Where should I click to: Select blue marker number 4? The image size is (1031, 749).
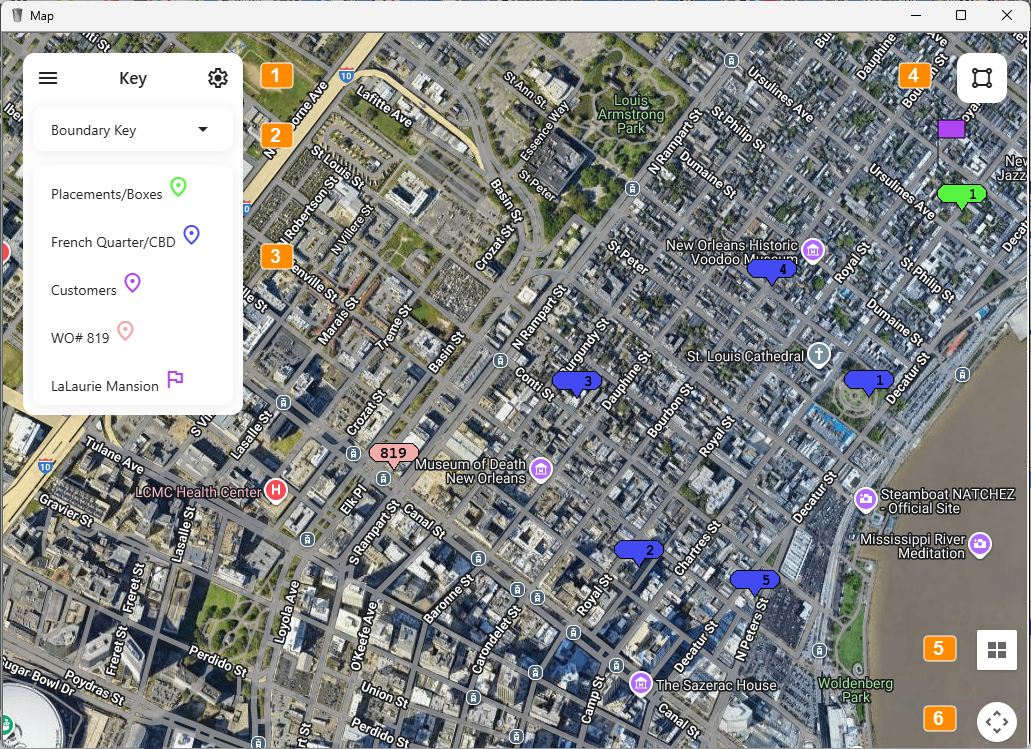tap(772, 269)
